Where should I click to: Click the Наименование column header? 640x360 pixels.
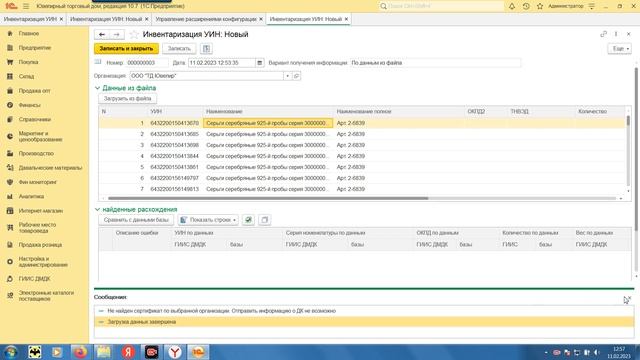[268, 111]
